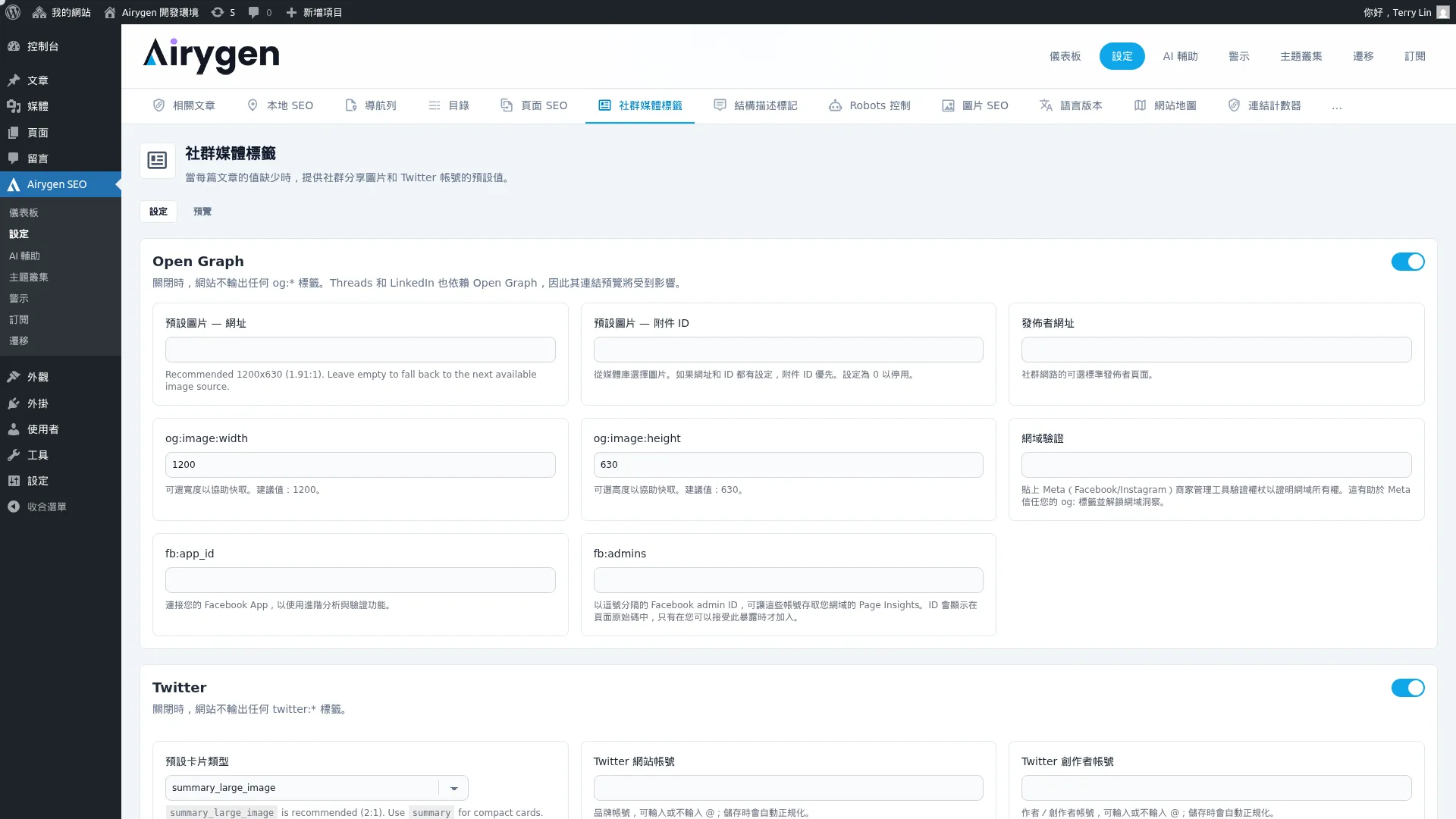1456x819 pixels.
Task: Switch to the 預覽 sub-tab
Action: click(x=202, y=212)
